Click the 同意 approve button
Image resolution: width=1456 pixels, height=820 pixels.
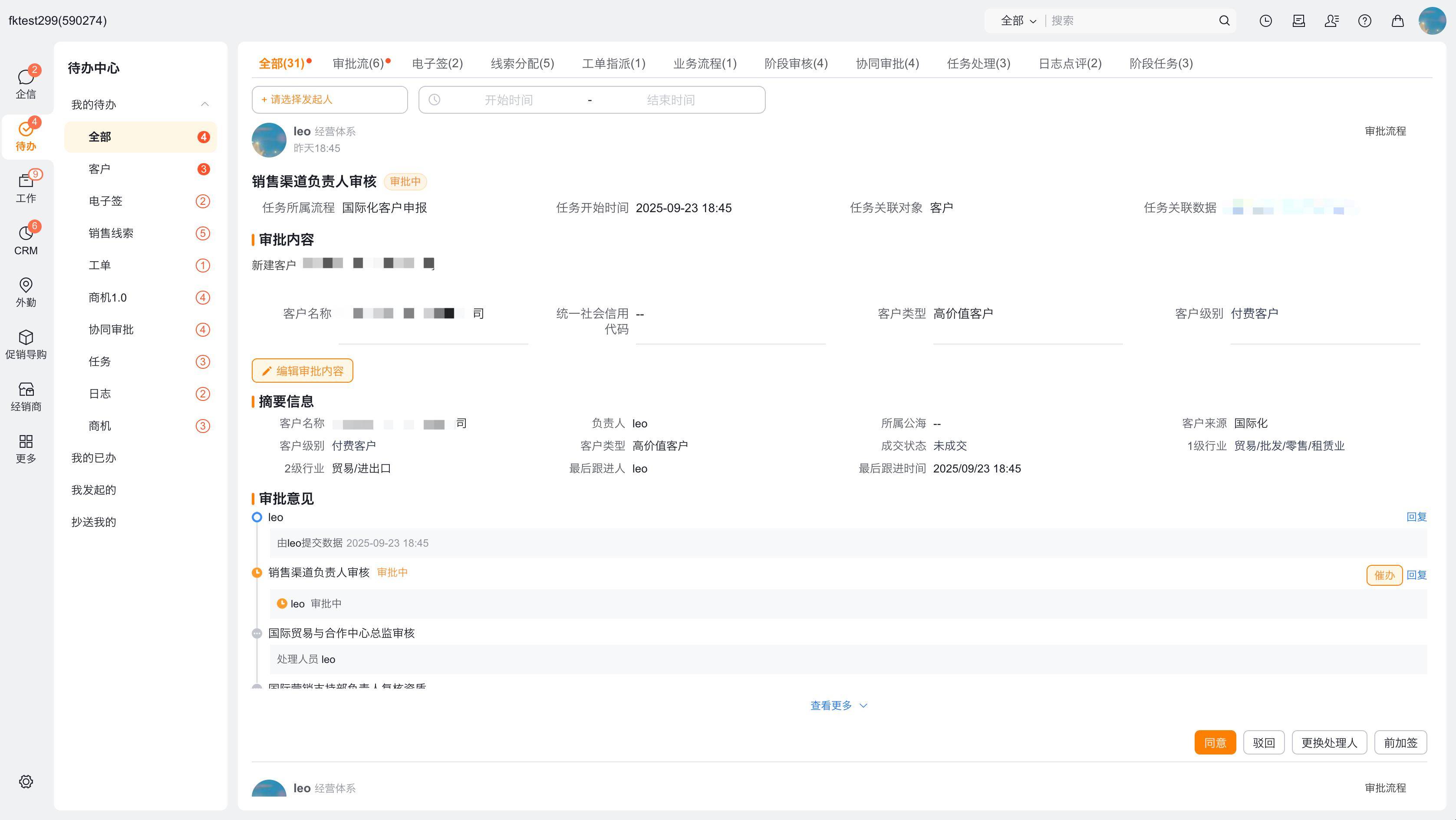[1215, 743]
